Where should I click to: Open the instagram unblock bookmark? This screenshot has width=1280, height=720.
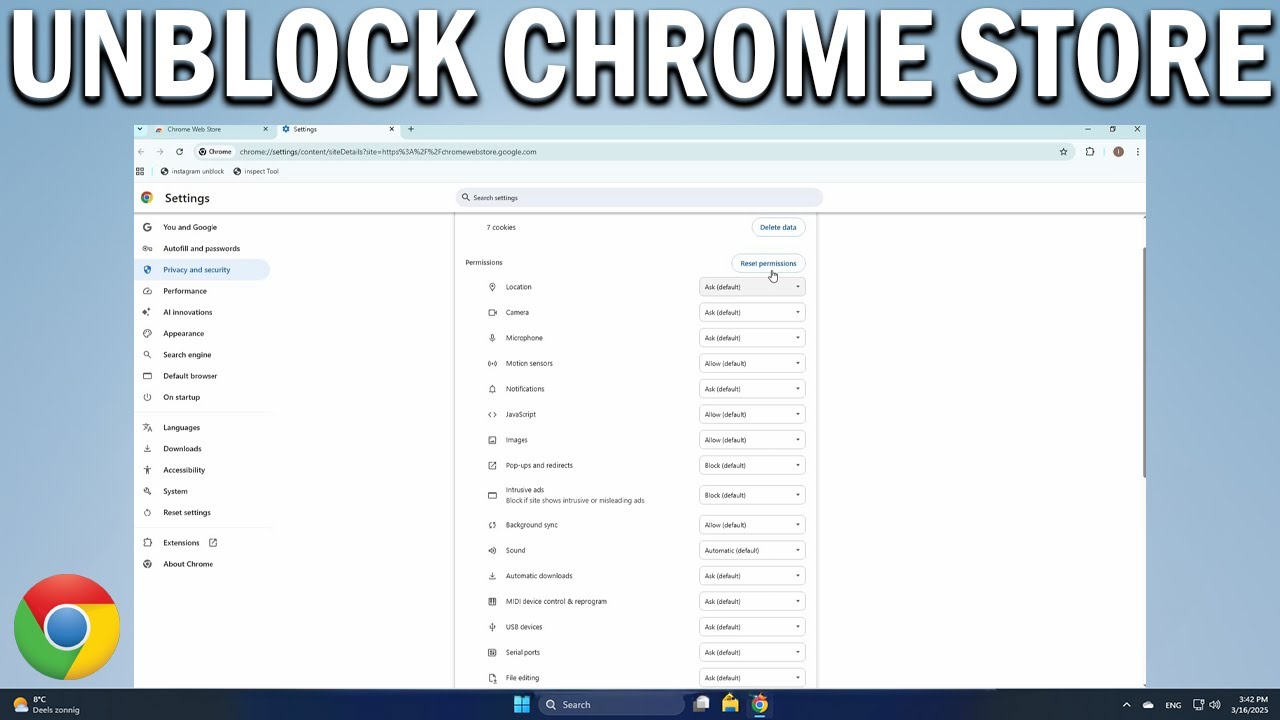click(x=192, y=171)
